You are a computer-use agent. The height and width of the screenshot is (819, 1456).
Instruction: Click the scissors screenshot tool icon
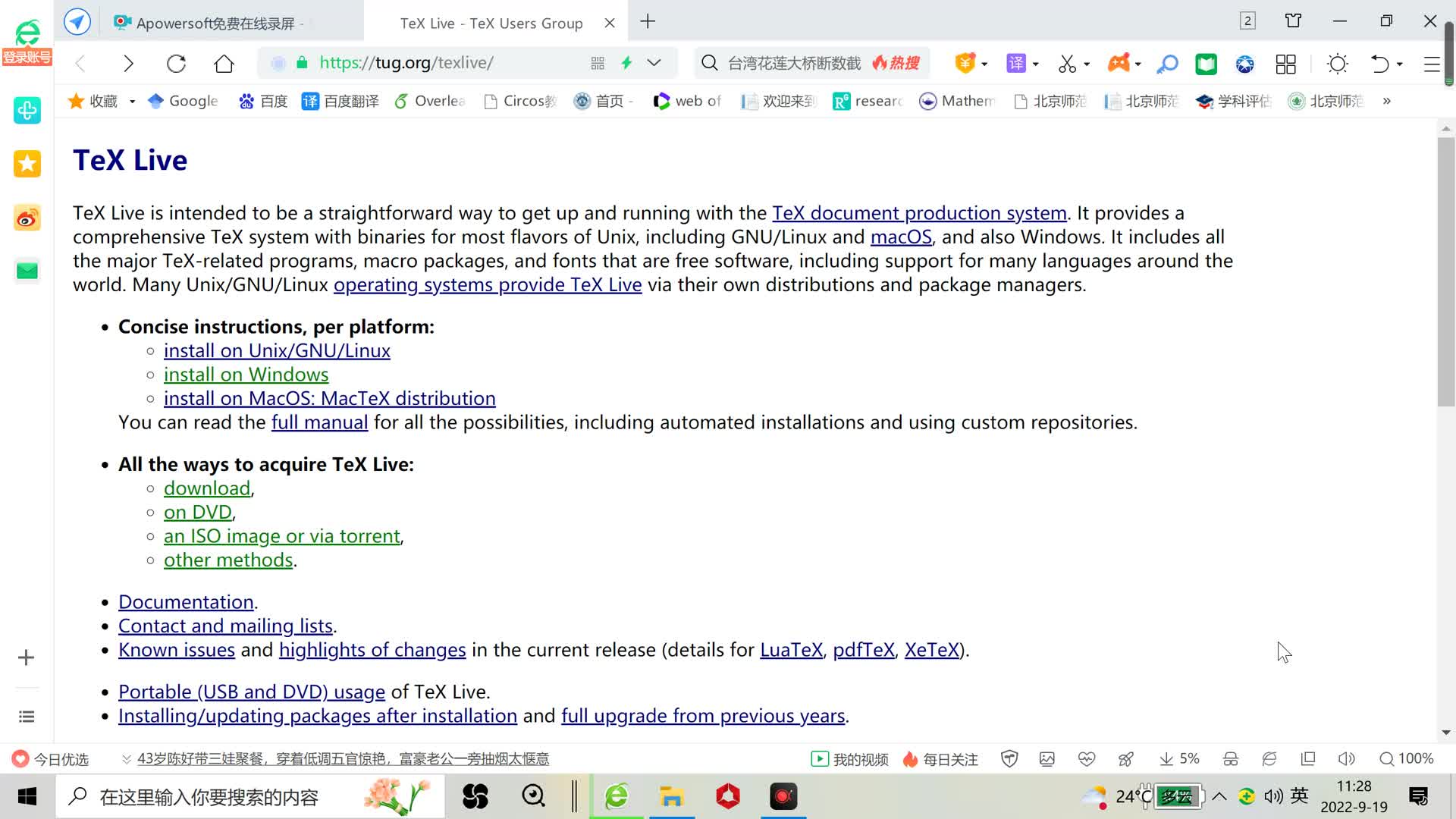pos(1067,64)
